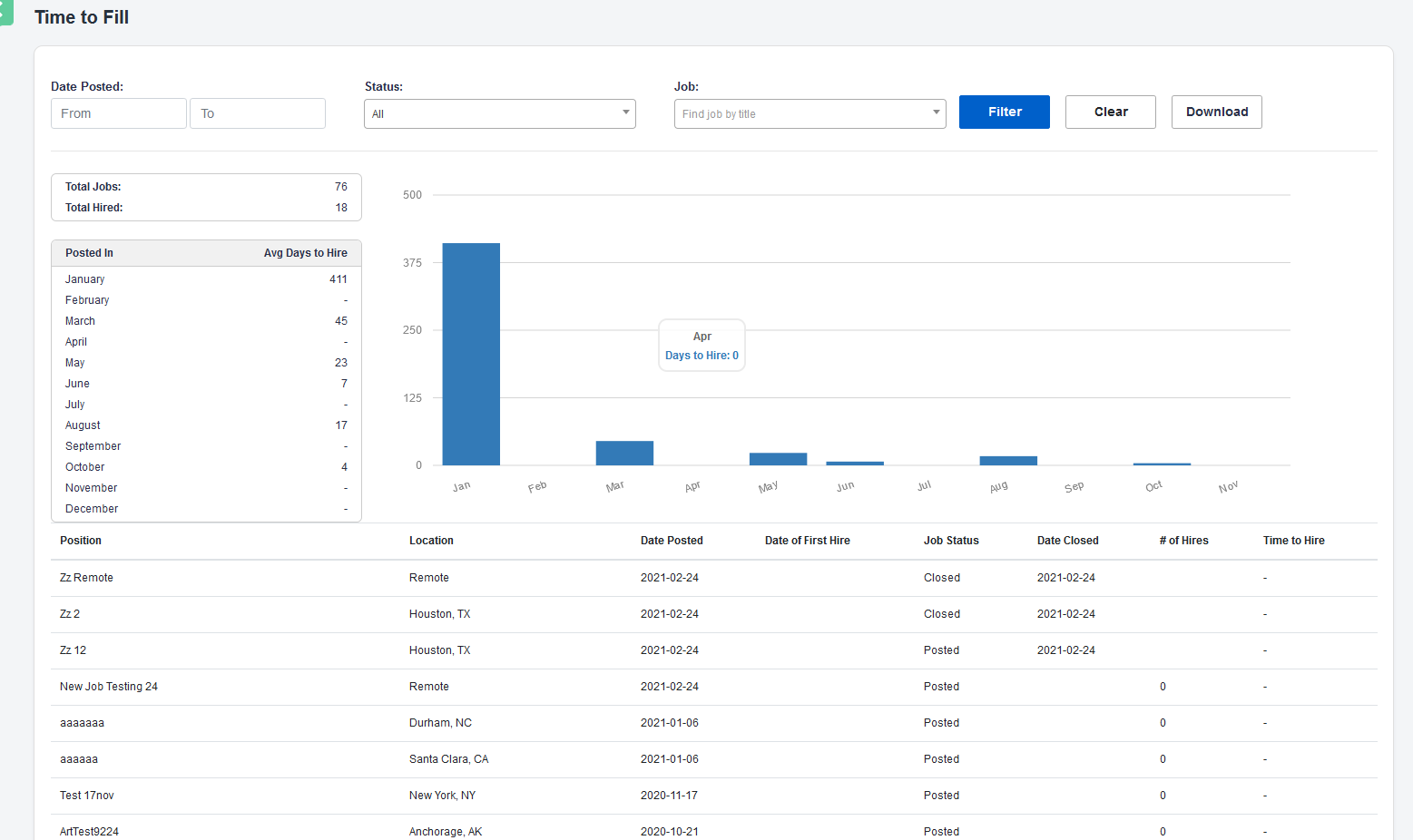Expand the Job selector using its arrow

(936, 113)
